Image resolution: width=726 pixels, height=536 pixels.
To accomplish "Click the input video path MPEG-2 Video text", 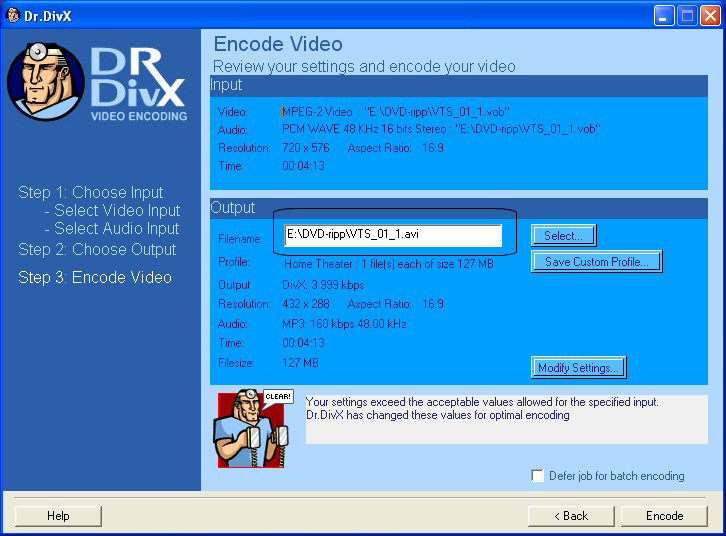I will pos(396,112).
